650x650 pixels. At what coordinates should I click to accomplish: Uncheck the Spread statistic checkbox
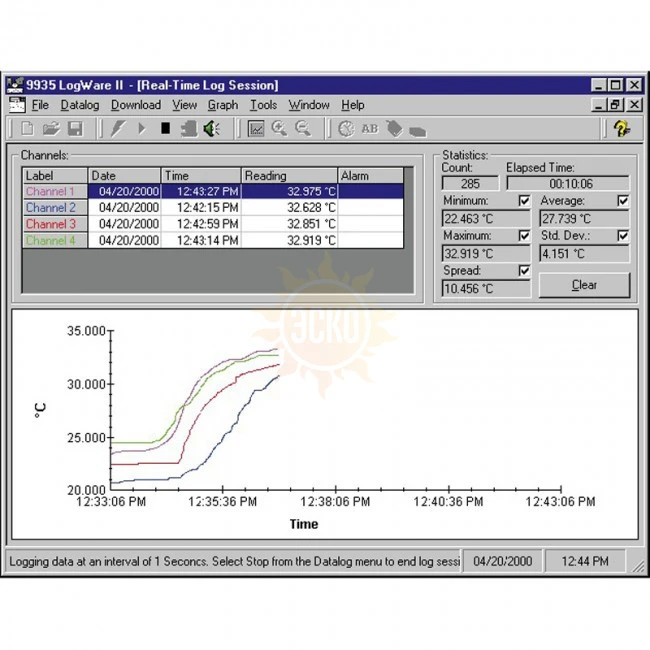(x=524, y=271)
